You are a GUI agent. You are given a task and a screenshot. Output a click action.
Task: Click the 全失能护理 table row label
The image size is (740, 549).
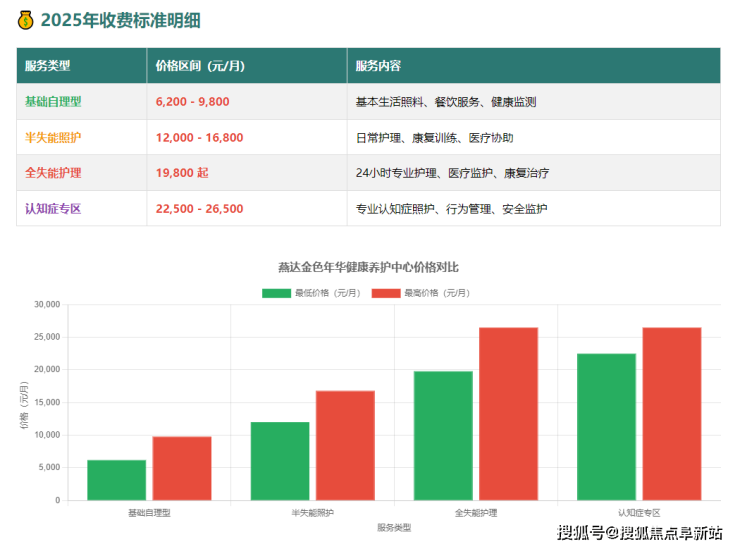pyautogui.click(x=53, y=173)
